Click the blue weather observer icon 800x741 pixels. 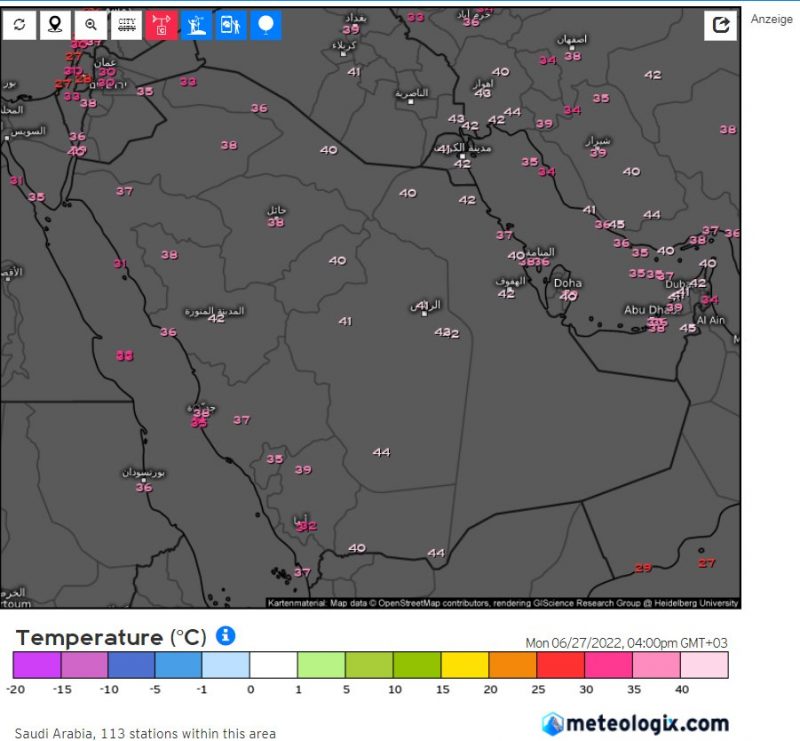click(x=197, y=25)
